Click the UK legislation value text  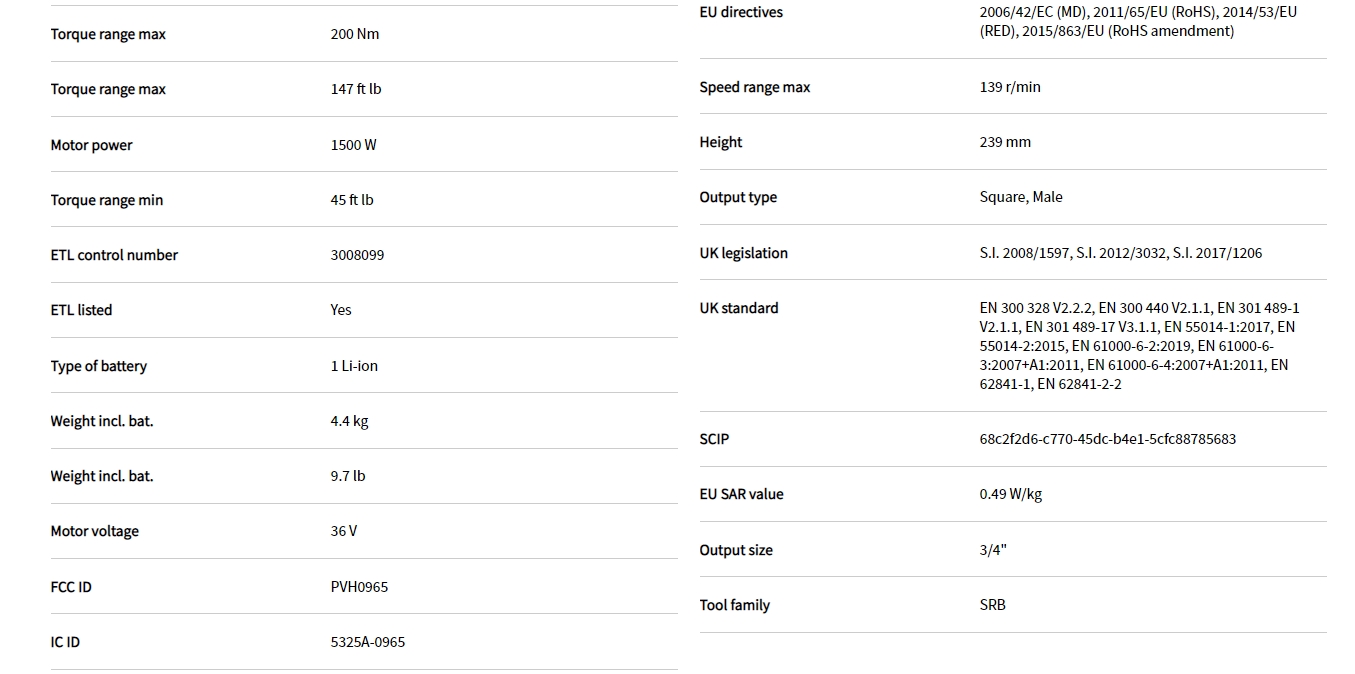(x=1120, y=253)
